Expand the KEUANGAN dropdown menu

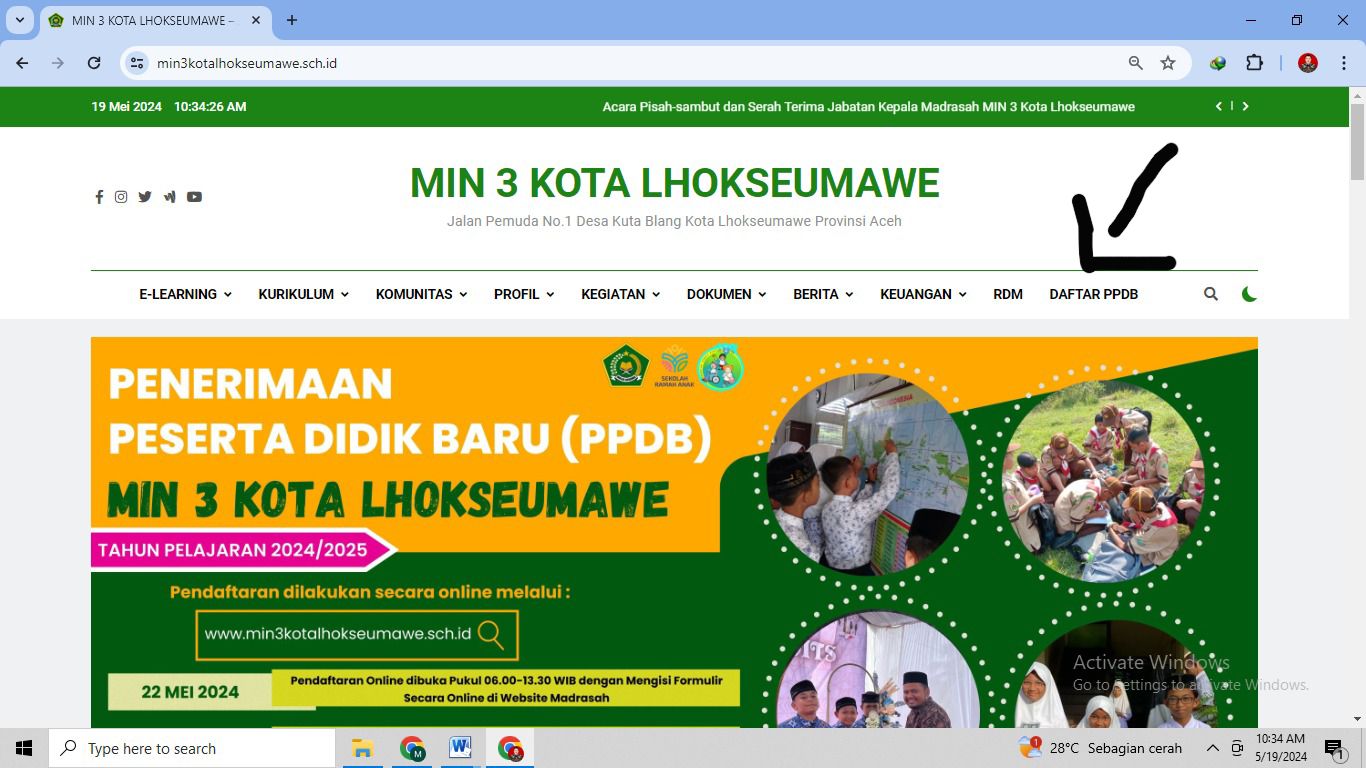click(922, 294)
